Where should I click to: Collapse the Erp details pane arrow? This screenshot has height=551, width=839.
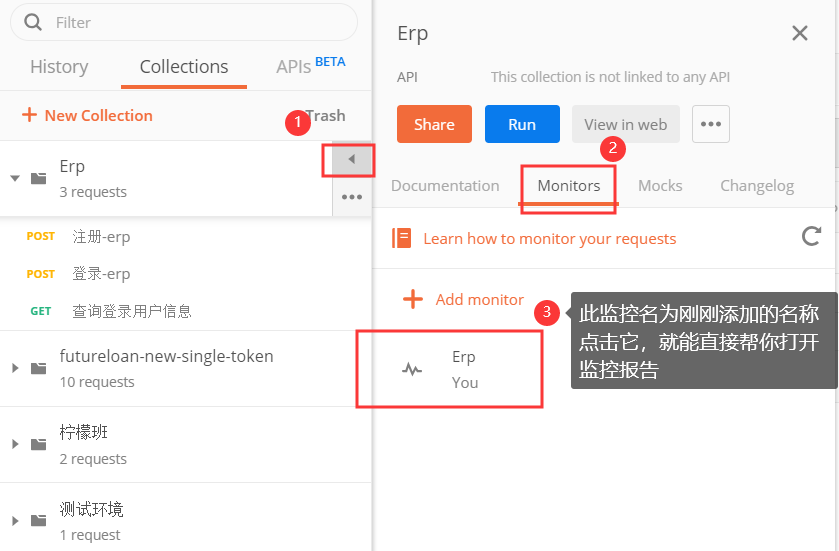(351, 159)
